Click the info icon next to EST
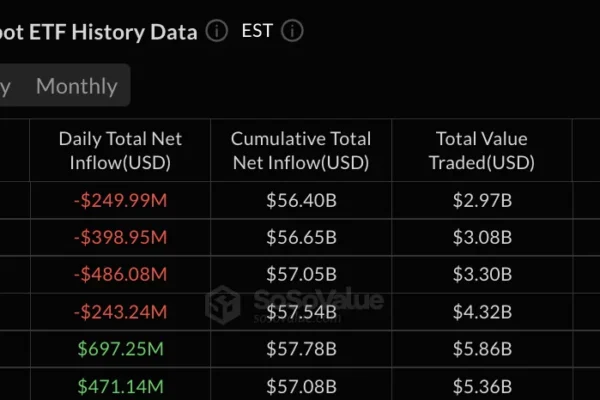This screenshot has width=600, height=400. 292,31
